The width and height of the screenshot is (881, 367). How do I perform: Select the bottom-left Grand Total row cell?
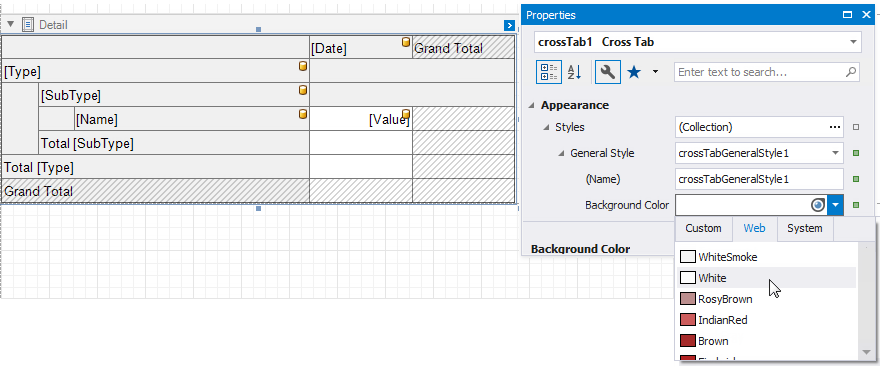[x=156, y=191]
